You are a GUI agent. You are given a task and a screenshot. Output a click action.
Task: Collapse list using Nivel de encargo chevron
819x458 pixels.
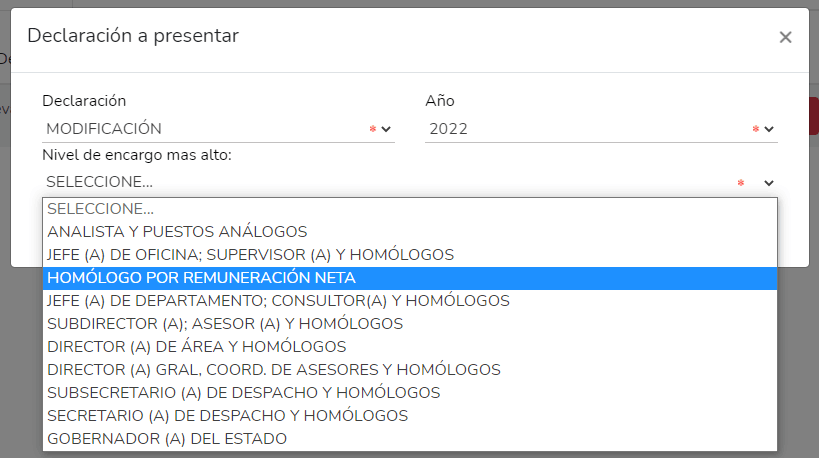coord(769,183)
